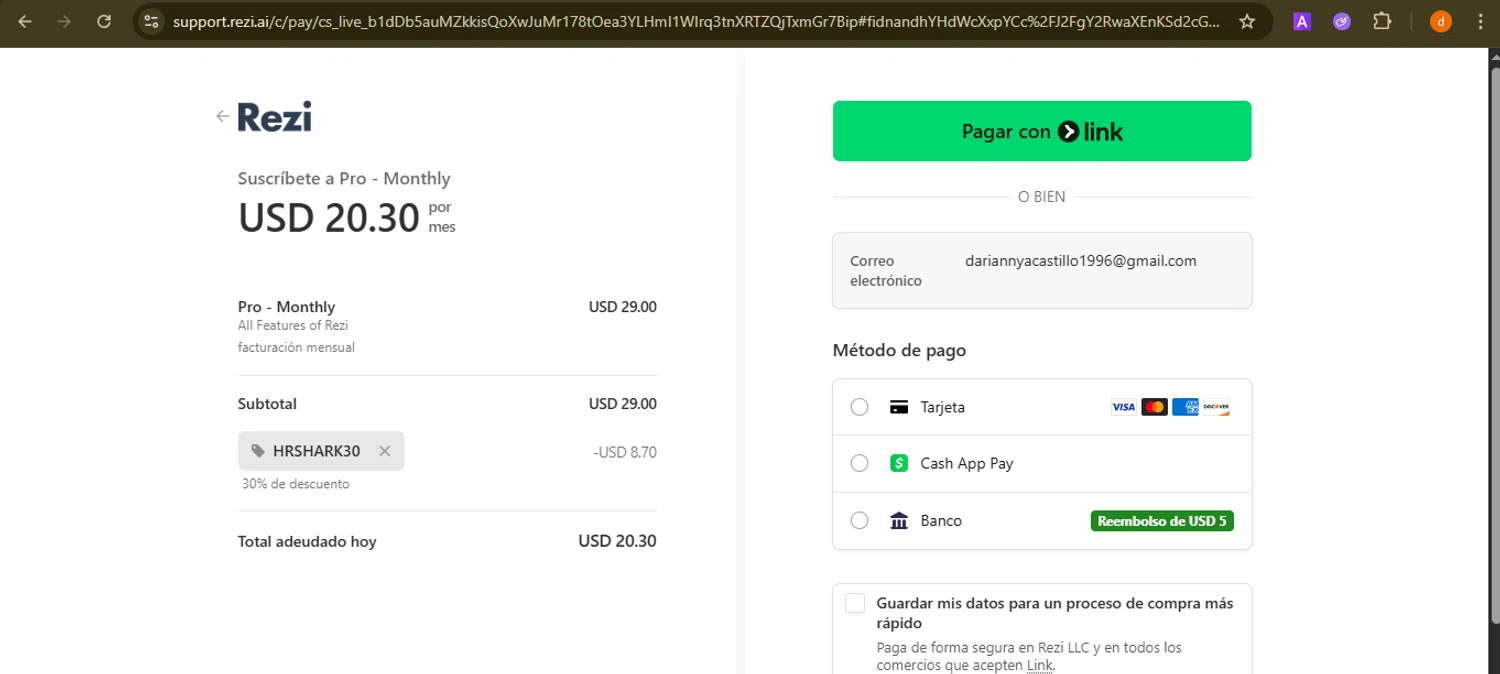Click the Mastercard logo
The width and height of the screenshot is (1500, 674).
[1154, 407]
